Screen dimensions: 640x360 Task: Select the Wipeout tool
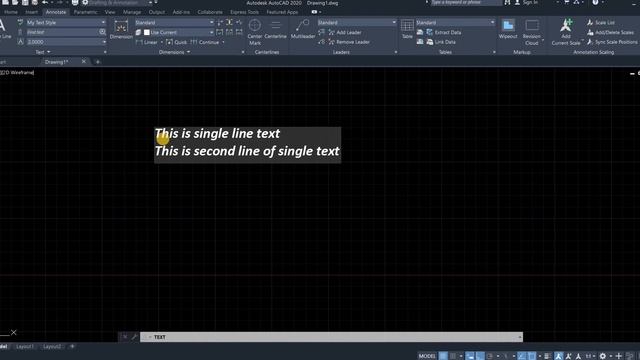click(508, 29)
